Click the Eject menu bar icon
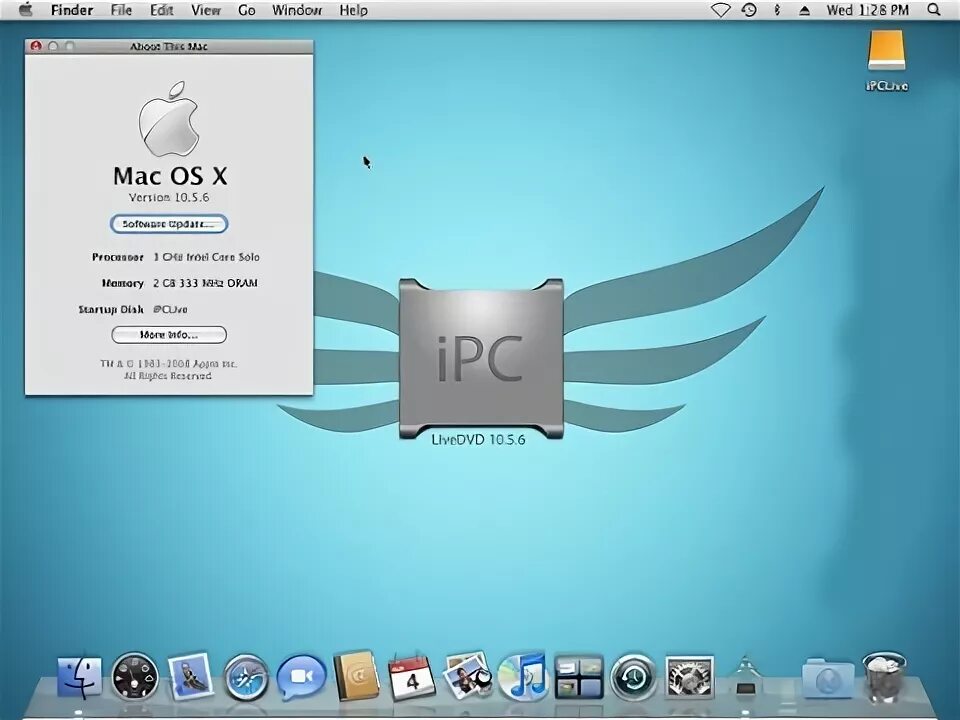This screenshot has width=960, height=720. 804,10
